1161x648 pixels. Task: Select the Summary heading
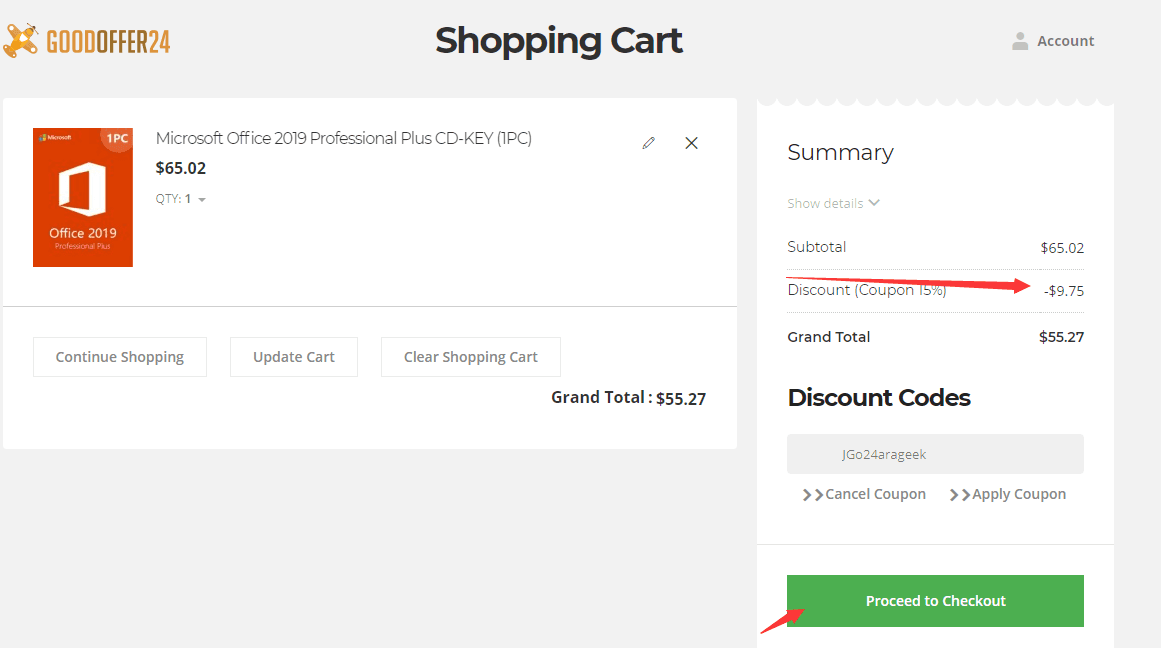pyautogui.click(x=840, y=153)
